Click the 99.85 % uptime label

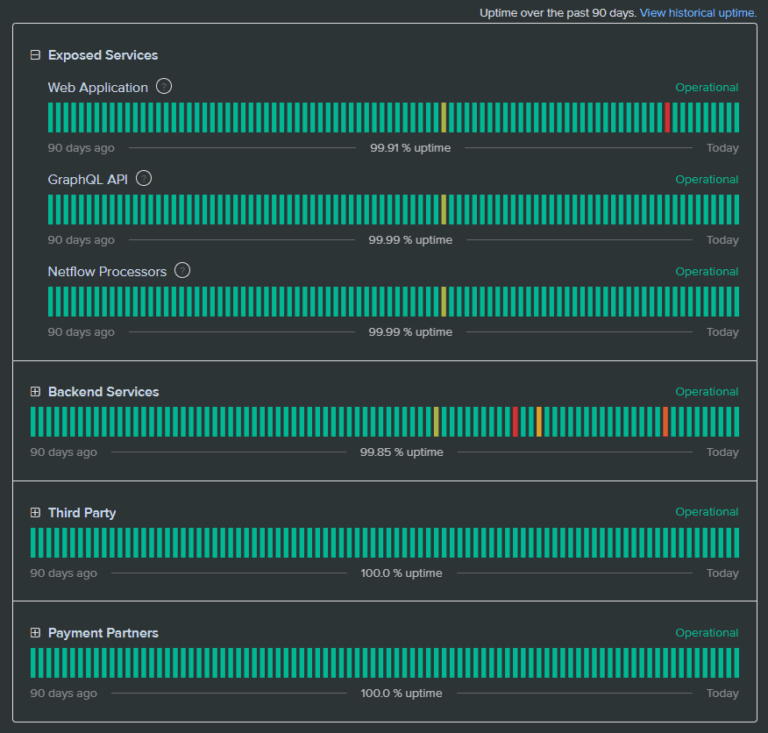click(401, 452)
